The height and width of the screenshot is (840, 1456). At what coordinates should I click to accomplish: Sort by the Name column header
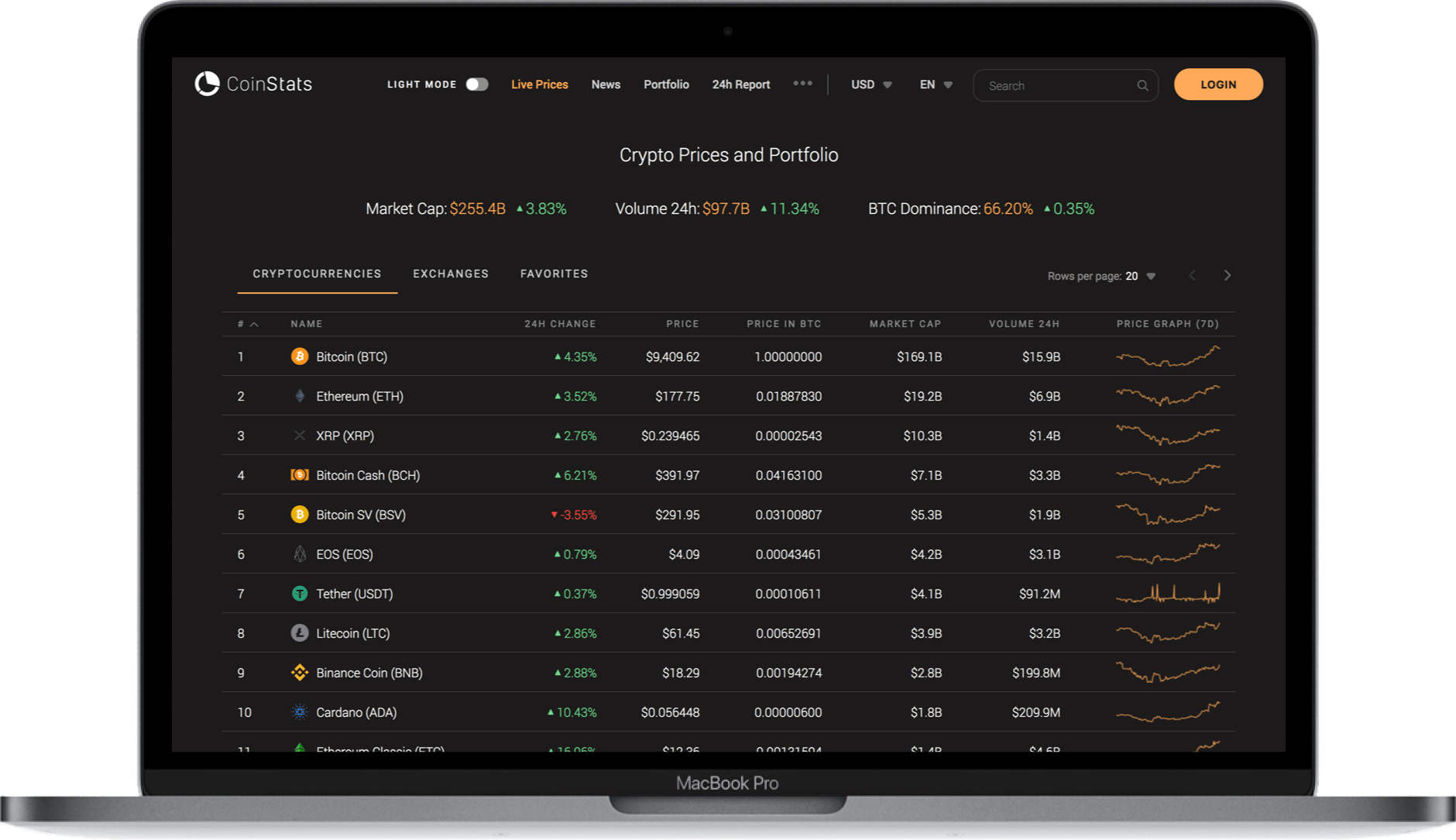306,324
